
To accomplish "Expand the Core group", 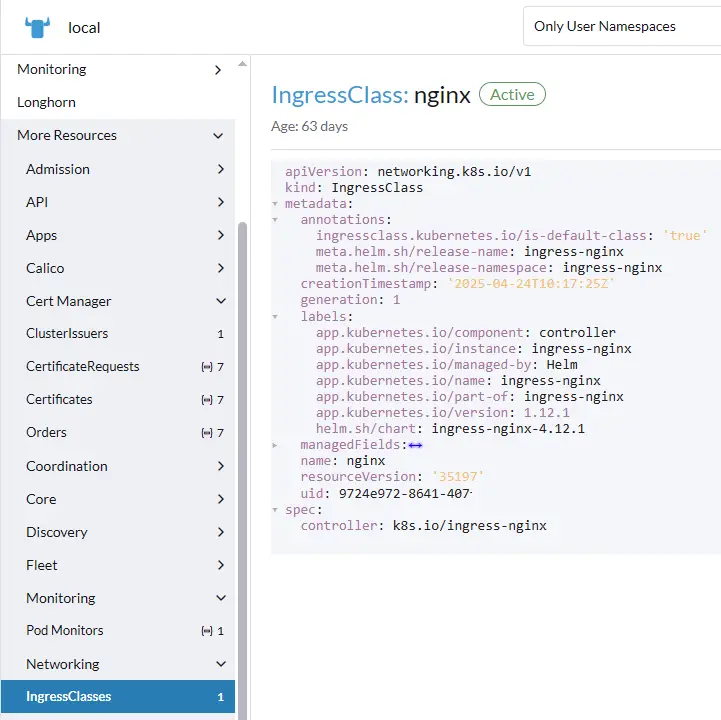I will [221, 499].
